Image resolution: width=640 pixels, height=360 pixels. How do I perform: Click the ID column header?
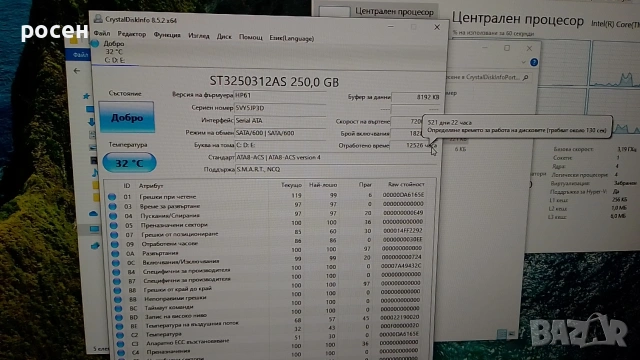point(127,186)
